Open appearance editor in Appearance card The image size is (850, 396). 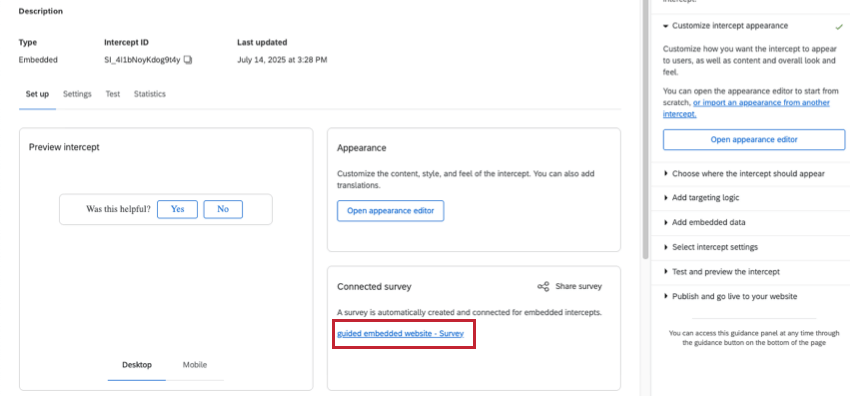[390, 211]
